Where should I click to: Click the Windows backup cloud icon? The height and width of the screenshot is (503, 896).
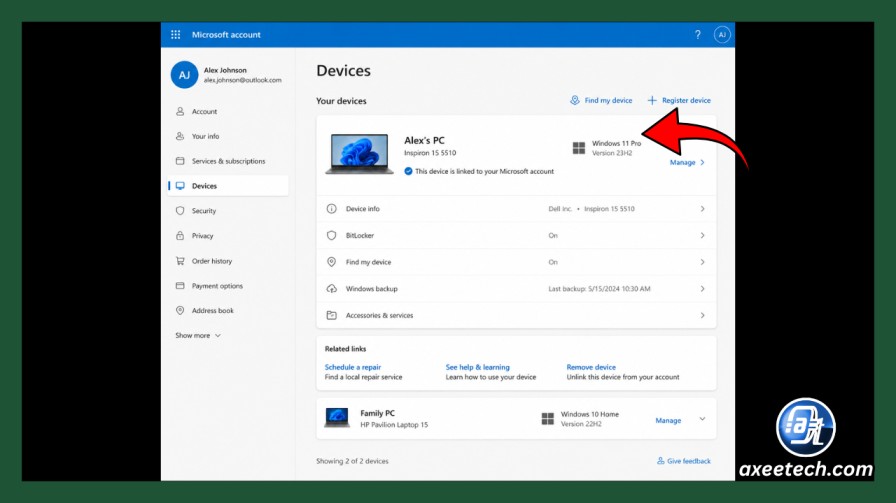coord(331,289)
